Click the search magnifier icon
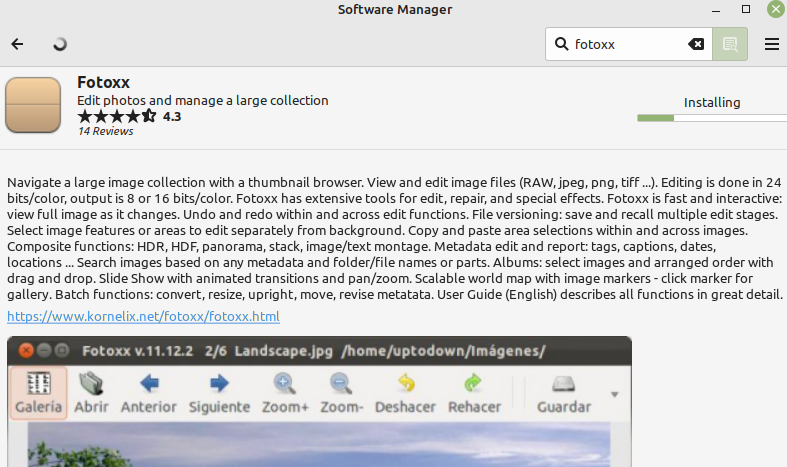The width and height of the screenshot is (787, 467). [561, 44]
